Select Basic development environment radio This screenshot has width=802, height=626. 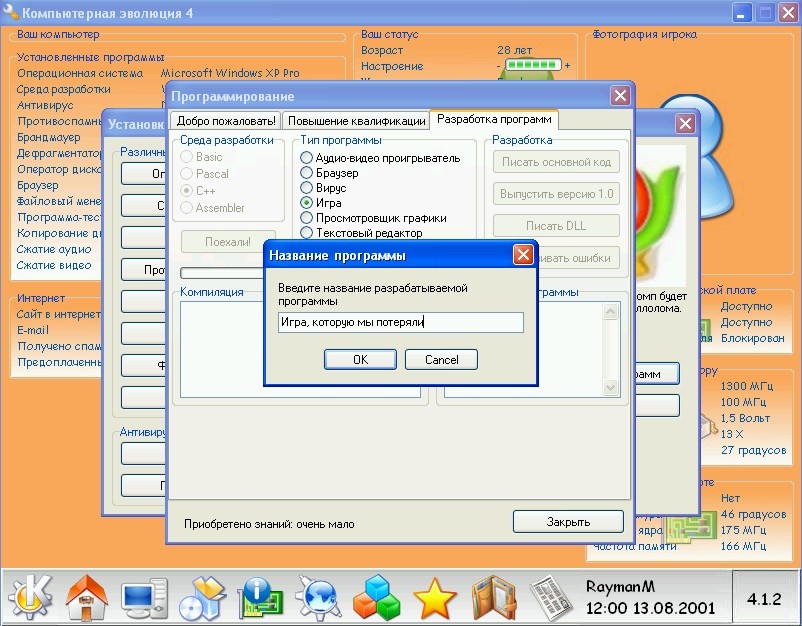187,157
